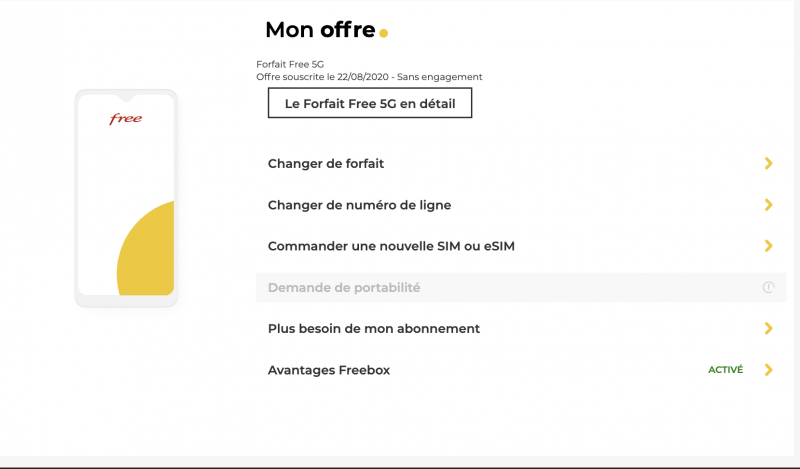This screenshot has height=469, width=800.
Task: Choose Changer de numéro de ligne
Action: point(359,205)
